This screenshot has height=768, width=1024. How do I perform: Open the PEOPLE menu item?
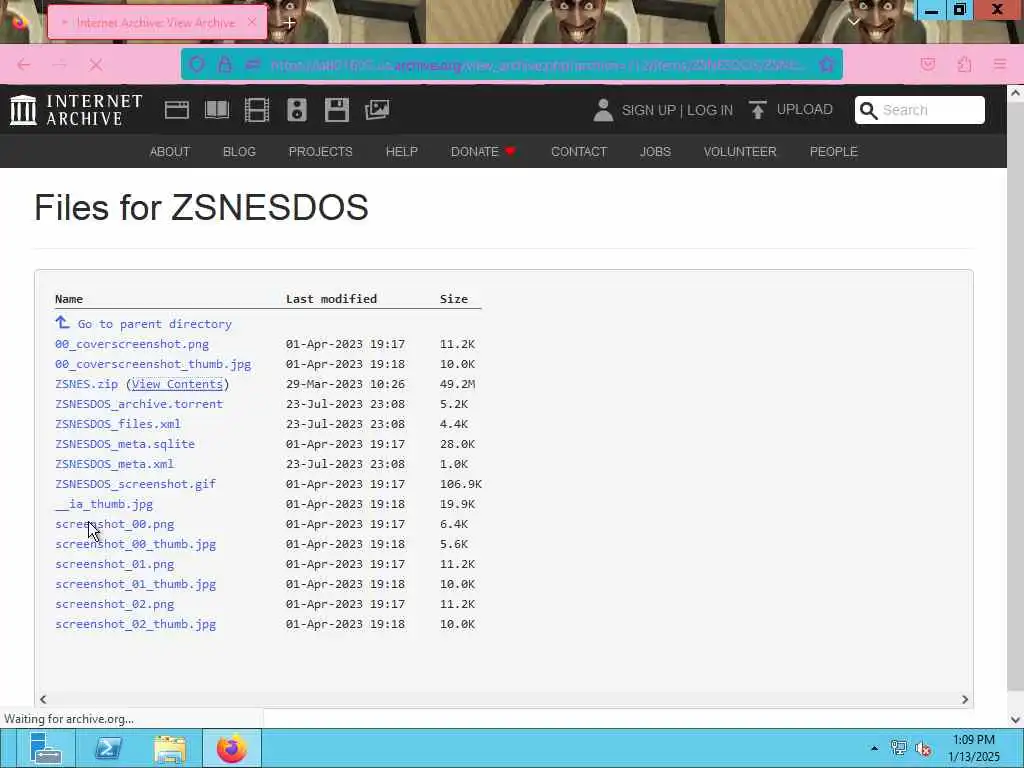833,152
